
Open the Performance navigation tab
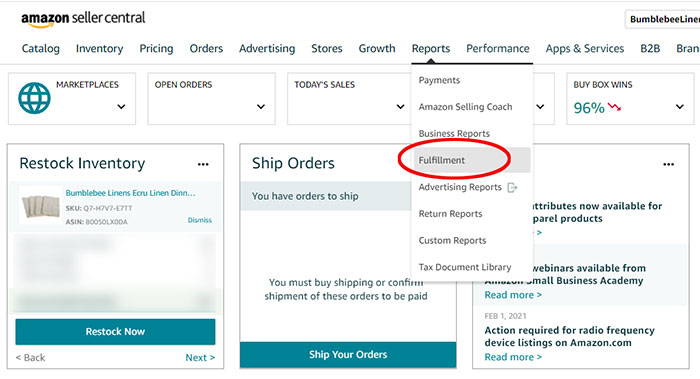tap(498, 48)
